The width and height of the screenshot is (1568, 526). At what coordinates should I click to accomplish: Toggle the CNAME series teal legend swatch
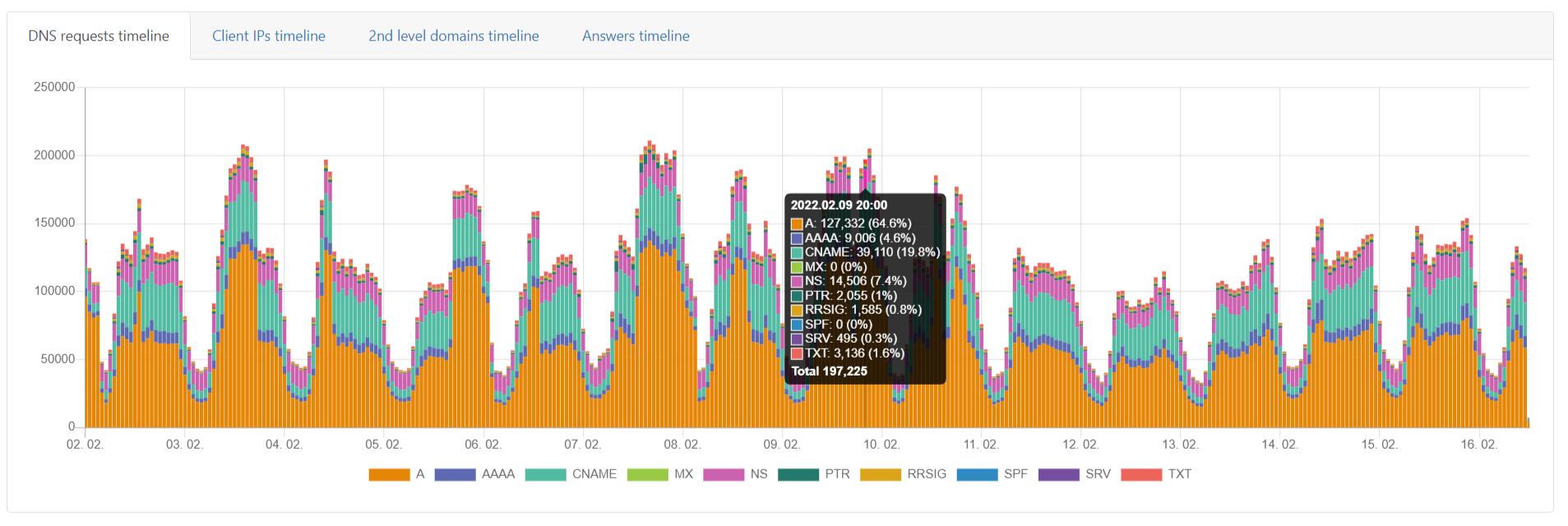545,474
